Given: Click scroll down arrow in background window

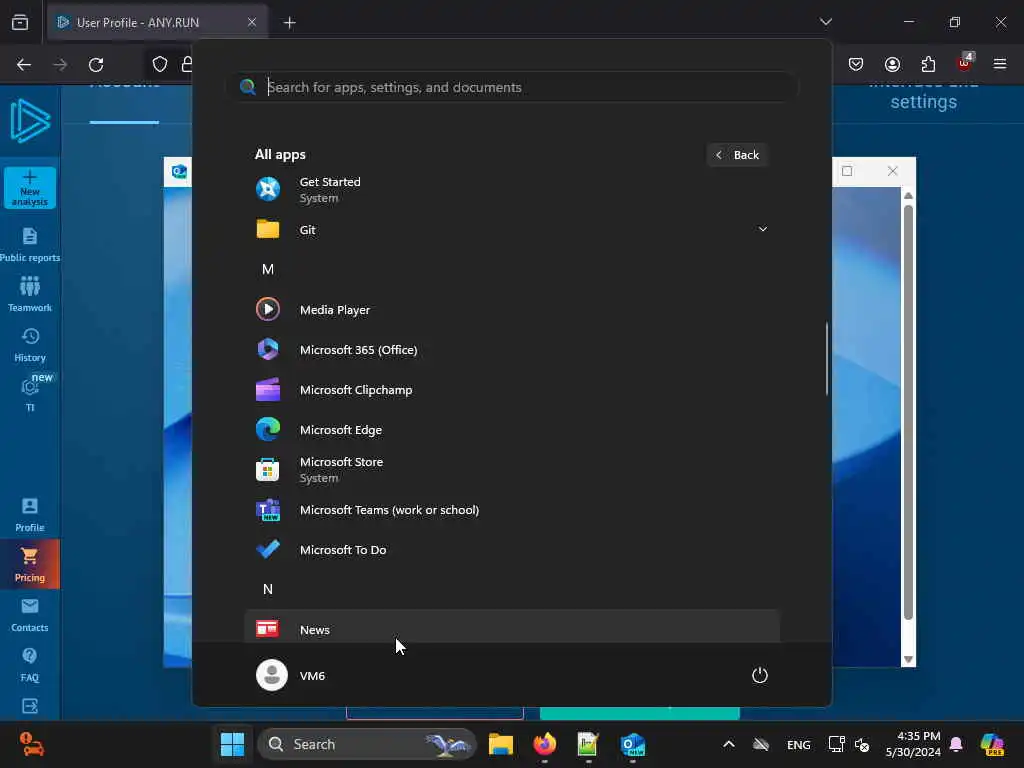Looking at the screenshot, I should 908,660.
